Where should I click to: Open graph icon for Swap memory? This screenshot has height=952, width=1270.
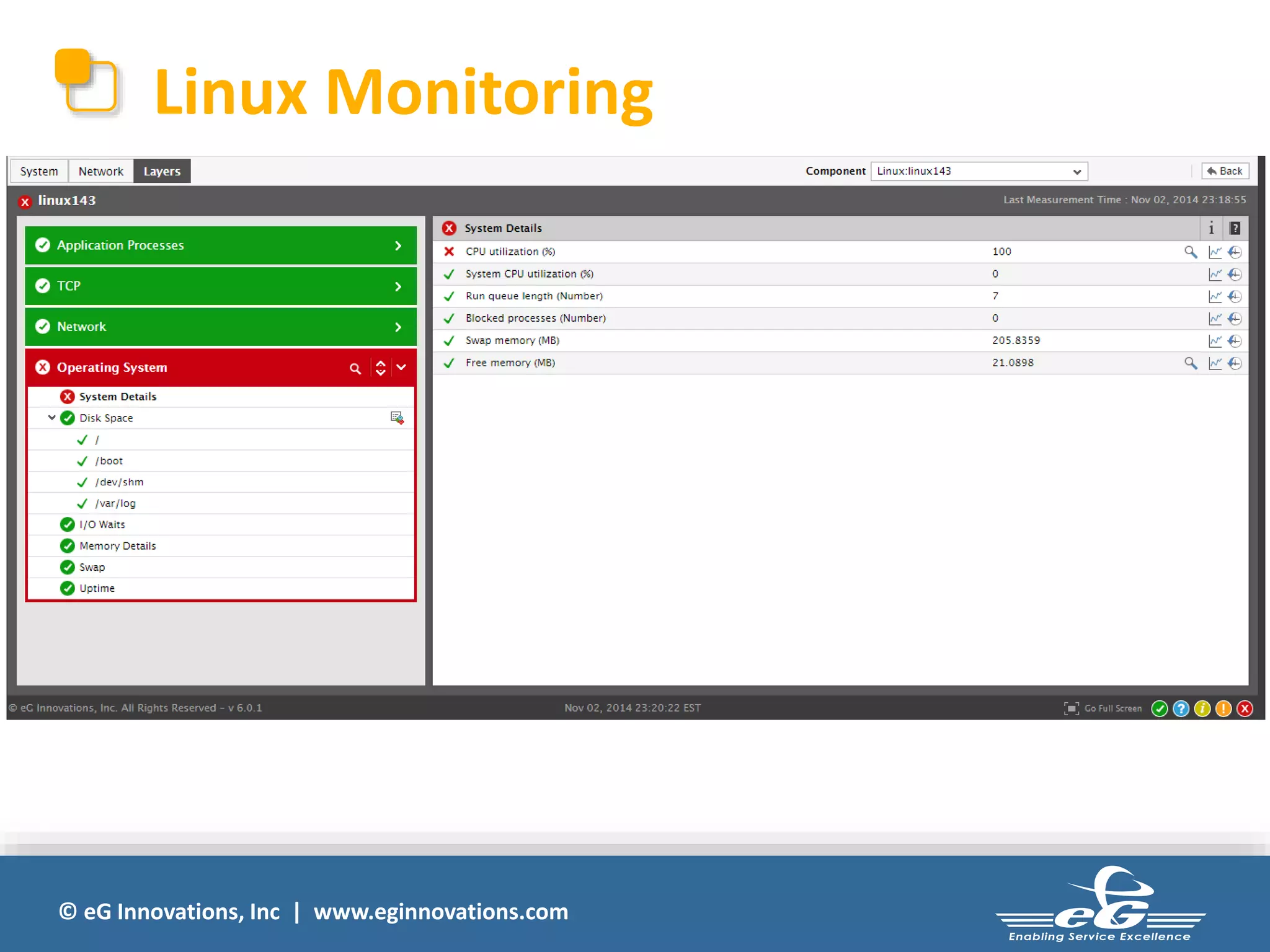[x=1215, y=341]
